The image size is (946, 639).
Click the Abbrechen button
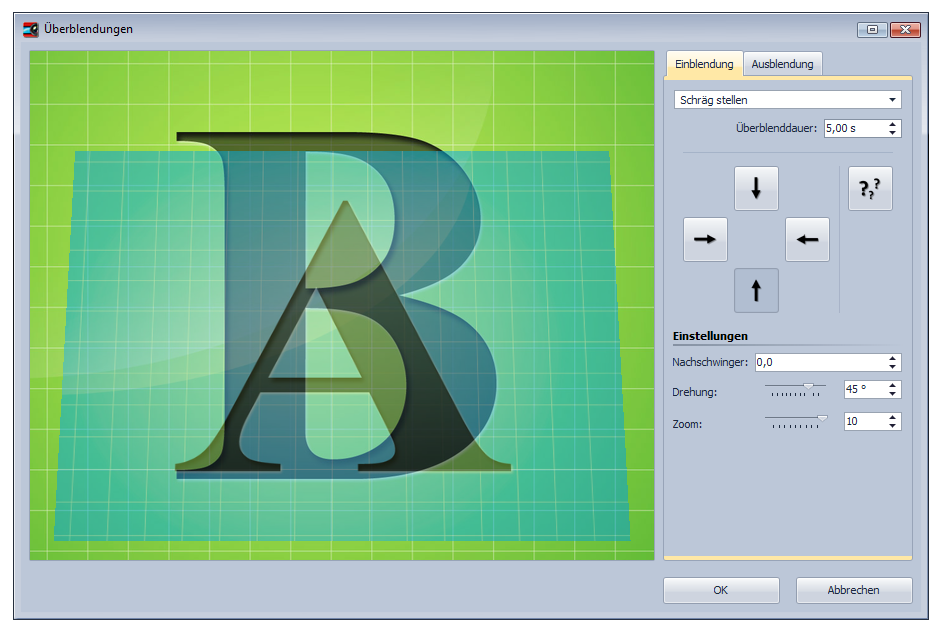coord(854,590)
